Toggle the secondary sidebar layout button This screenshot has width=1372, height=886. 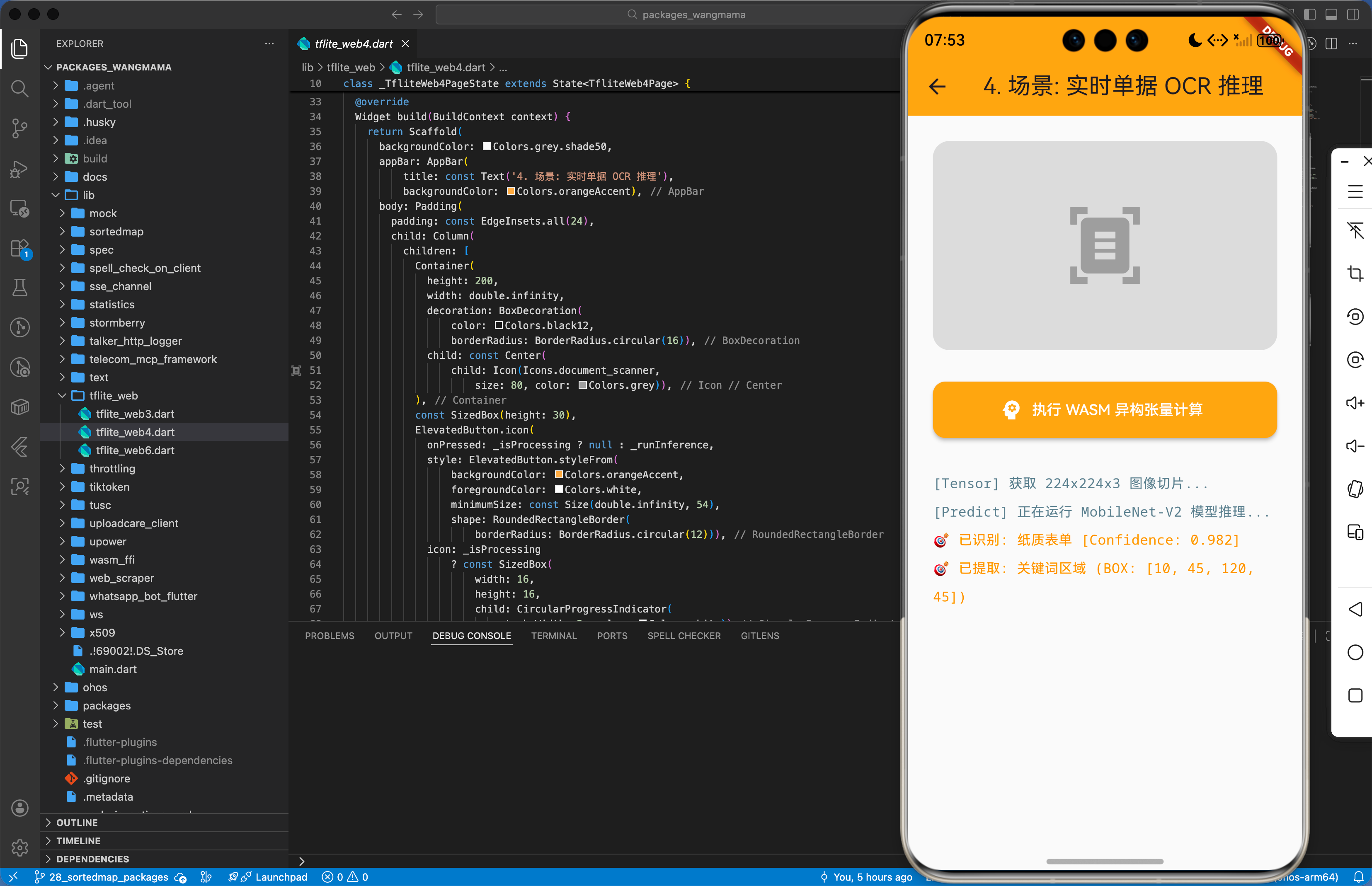[1353, 15]
